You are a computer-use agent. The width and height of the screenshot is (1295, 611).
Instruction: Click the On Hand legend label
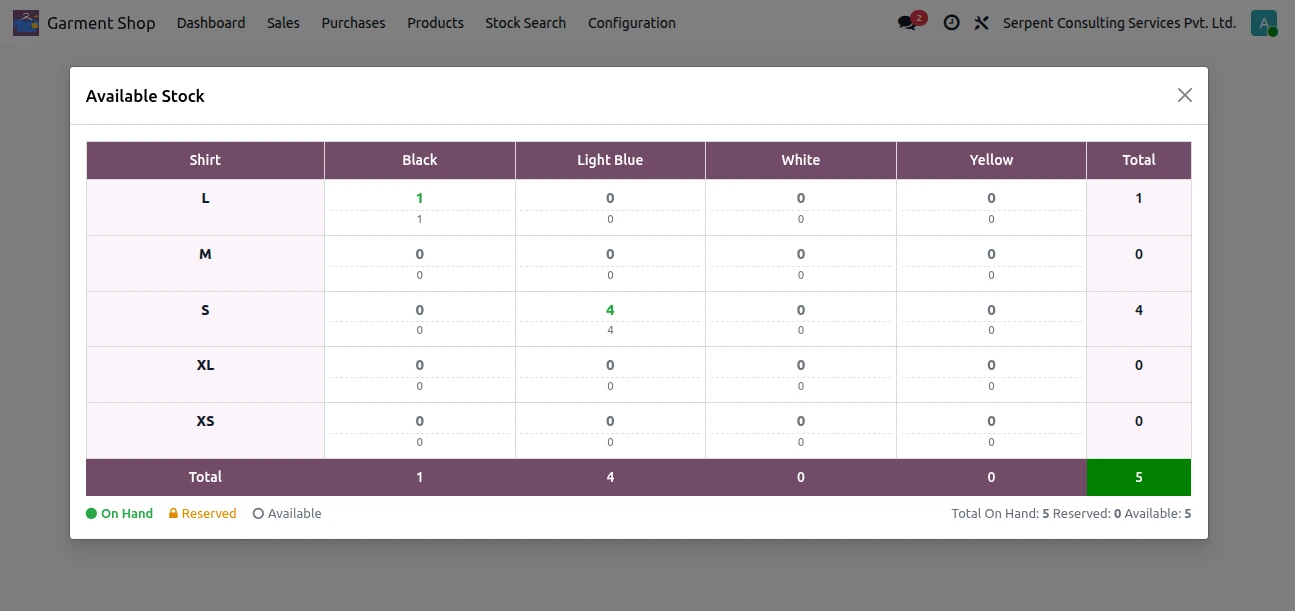[127, 514]
